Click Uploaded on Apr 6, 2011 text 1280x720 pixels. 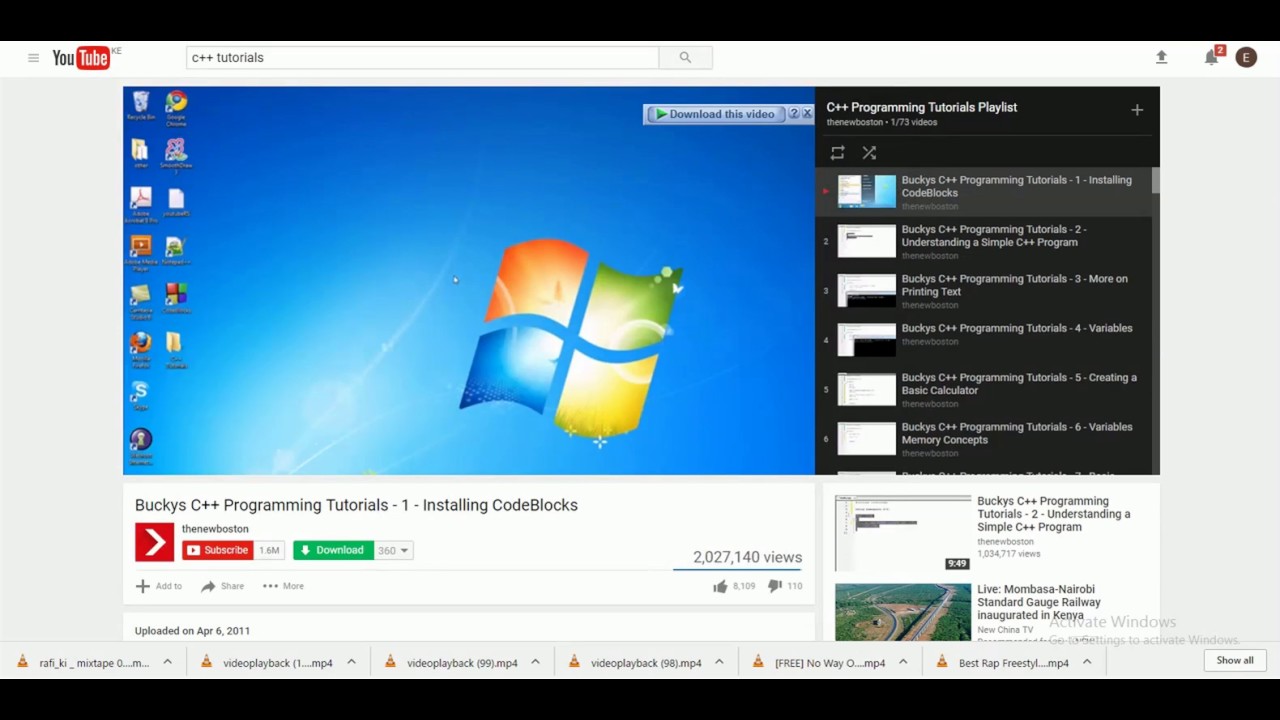click(x=192, y=631)
